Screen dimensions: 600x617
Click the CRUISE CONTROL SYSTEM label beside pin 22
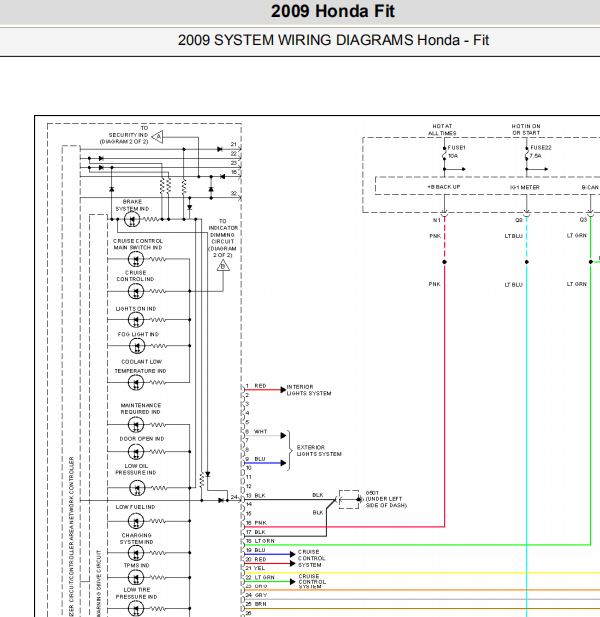(312, 582)
